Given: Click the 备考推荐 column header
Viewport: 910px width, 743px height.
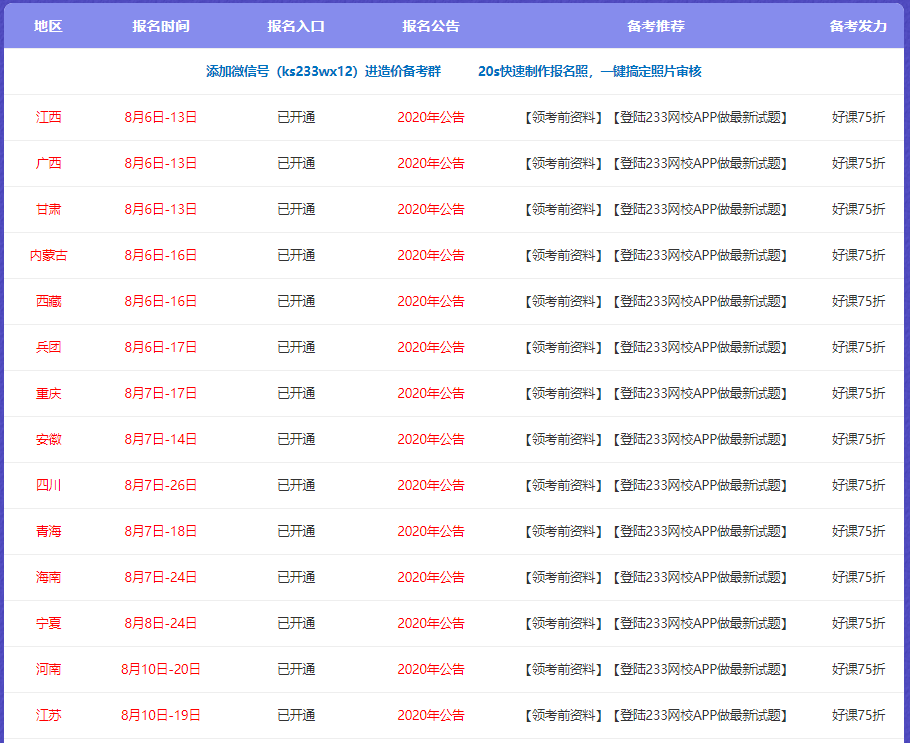Looking at the screenshot, I should pos(656,26).
